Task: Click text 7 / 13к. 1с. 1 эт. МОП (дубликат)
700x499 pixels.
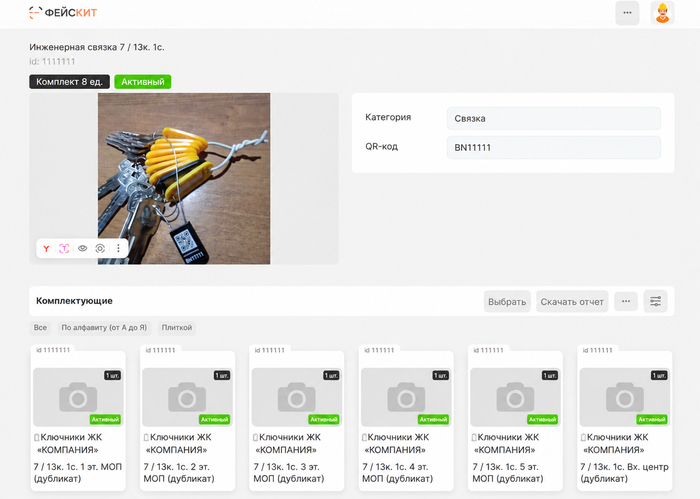Action: (x=78, y=473)
